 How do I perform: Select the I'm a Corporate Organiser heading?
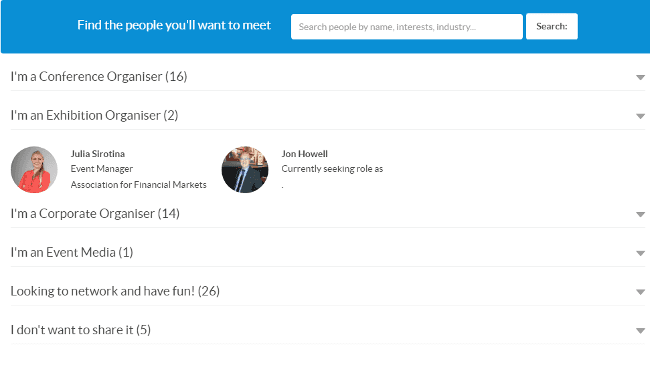[95, 214]
